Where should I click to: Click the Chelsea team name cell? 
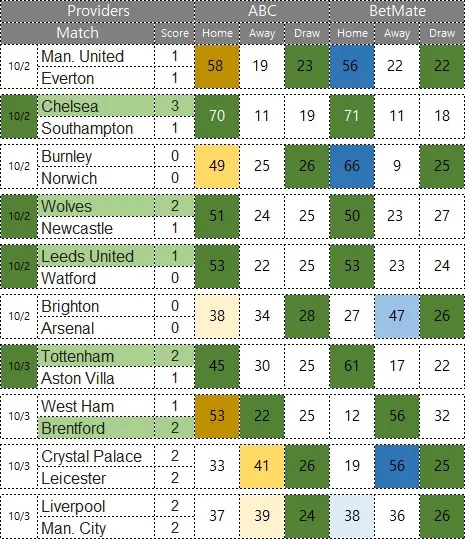pyautogui.click(x=96, y=106)
